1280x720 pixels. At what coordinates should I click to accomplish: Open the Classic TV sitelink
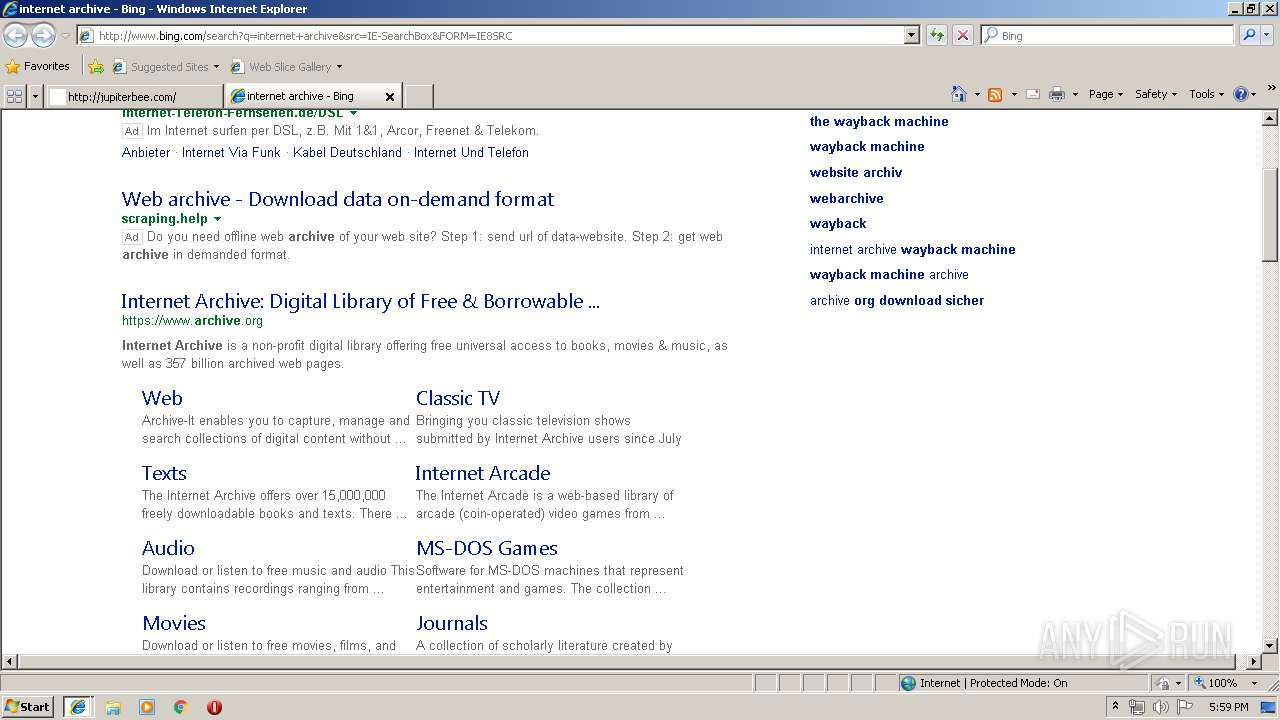pyautogui.click(x=458, y=398)
